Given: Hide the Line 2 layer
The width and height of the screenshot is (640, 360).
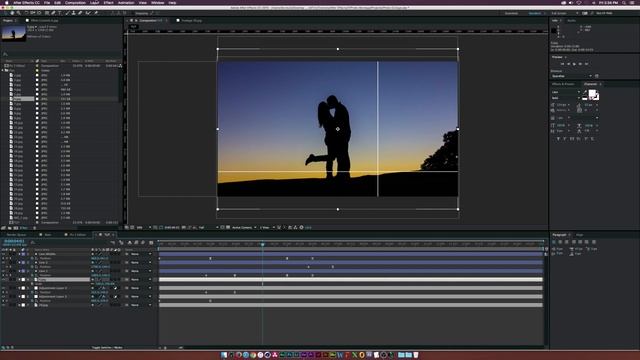Looking at the screenshot, I should pyautogui.click(x=3, y=262).
